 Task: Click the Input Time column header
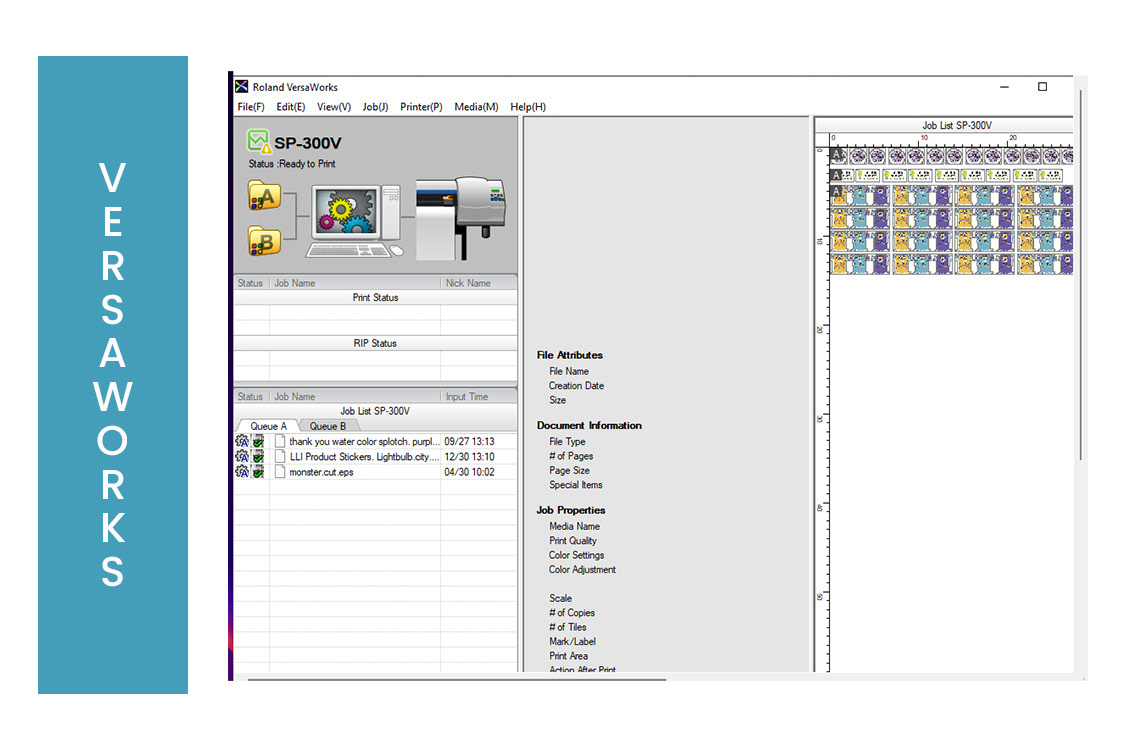tap(479, 396)
